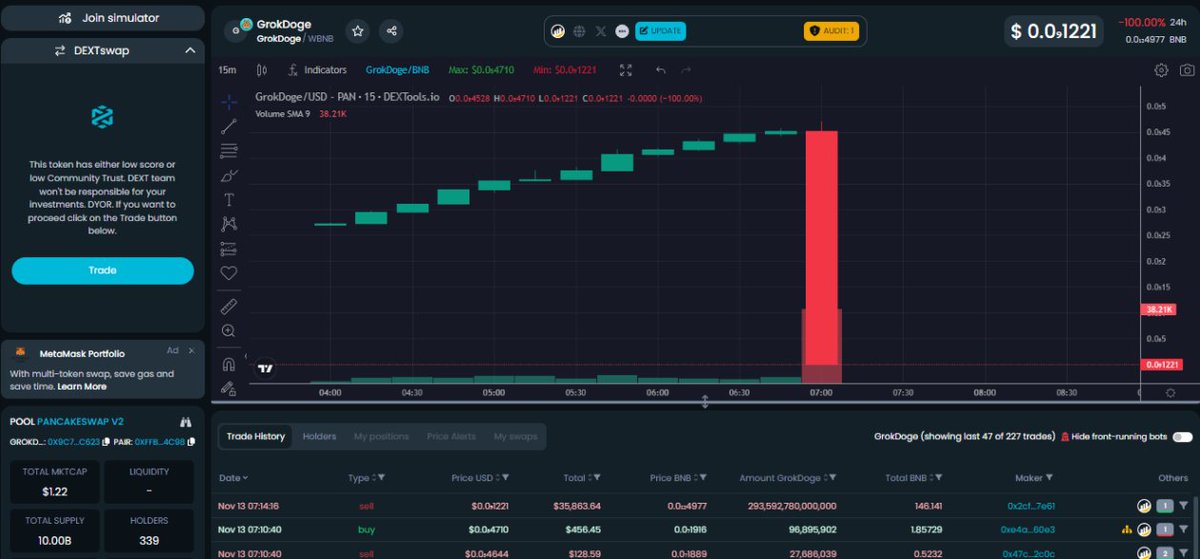Click the three-dots more links icon

point(622,31)
